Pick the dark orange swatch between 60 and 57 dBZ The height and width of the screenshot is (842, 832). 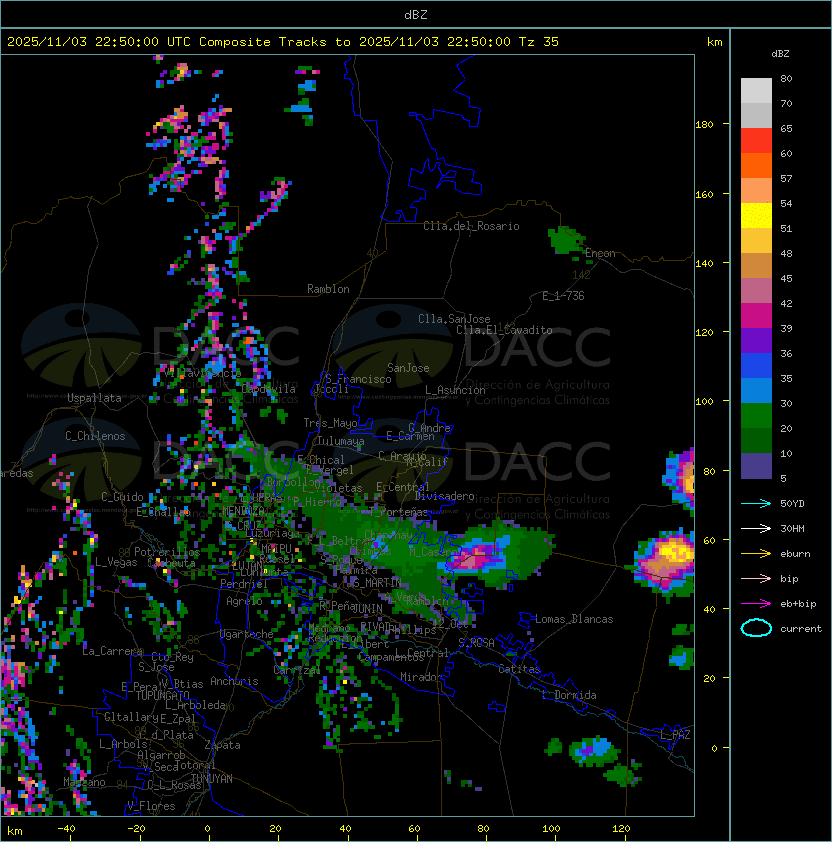point(756,165)
